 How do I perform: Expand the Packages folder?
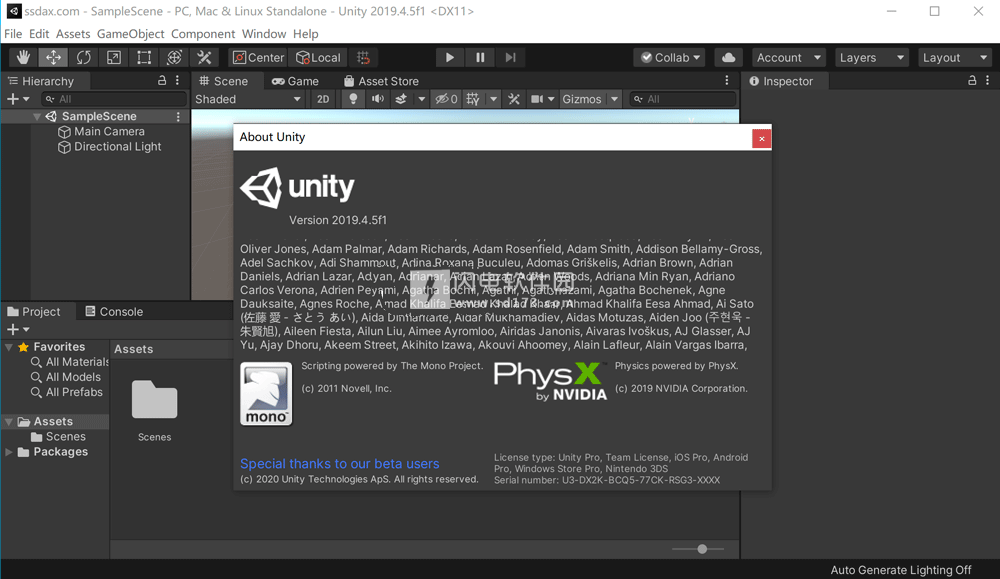(x=9, y=452)
